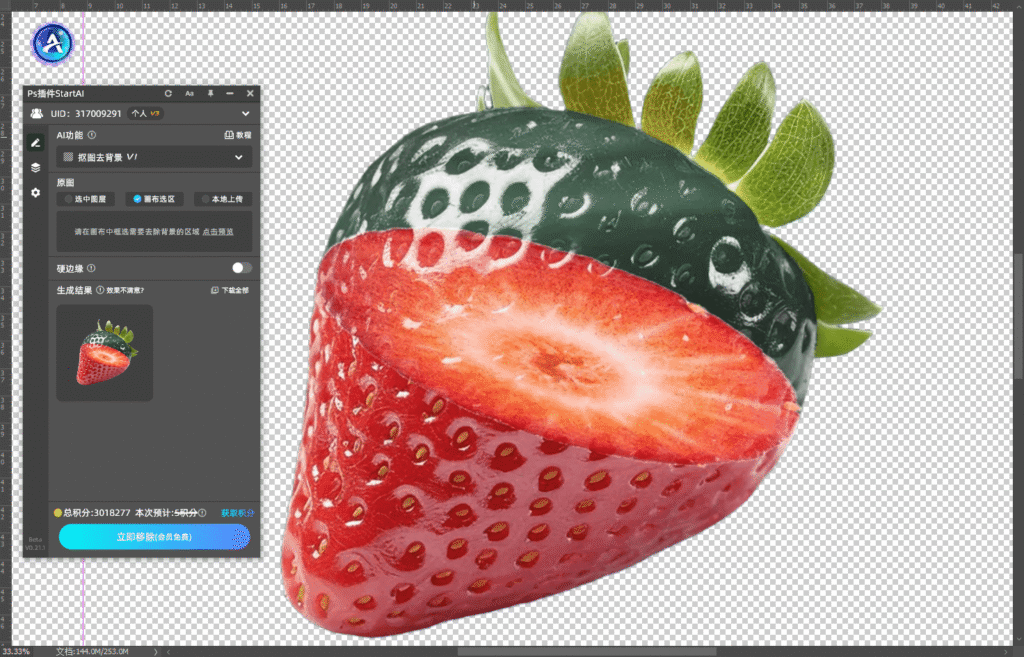The width and height of the screenshot is (1024, 657).
Task: Open the layers stack tab in the sidebar
Action: coord(35,167)
